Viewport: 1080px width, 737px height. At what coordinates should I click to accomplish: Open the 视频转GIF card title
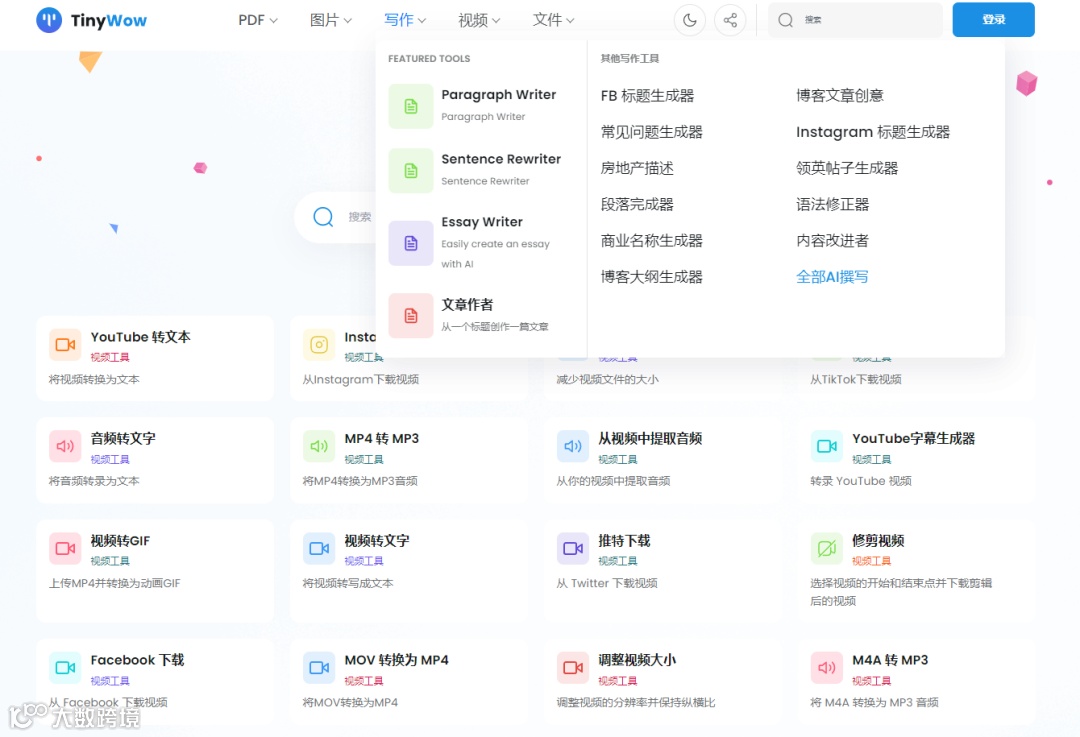pyautogui.click(x=121, y=541)
